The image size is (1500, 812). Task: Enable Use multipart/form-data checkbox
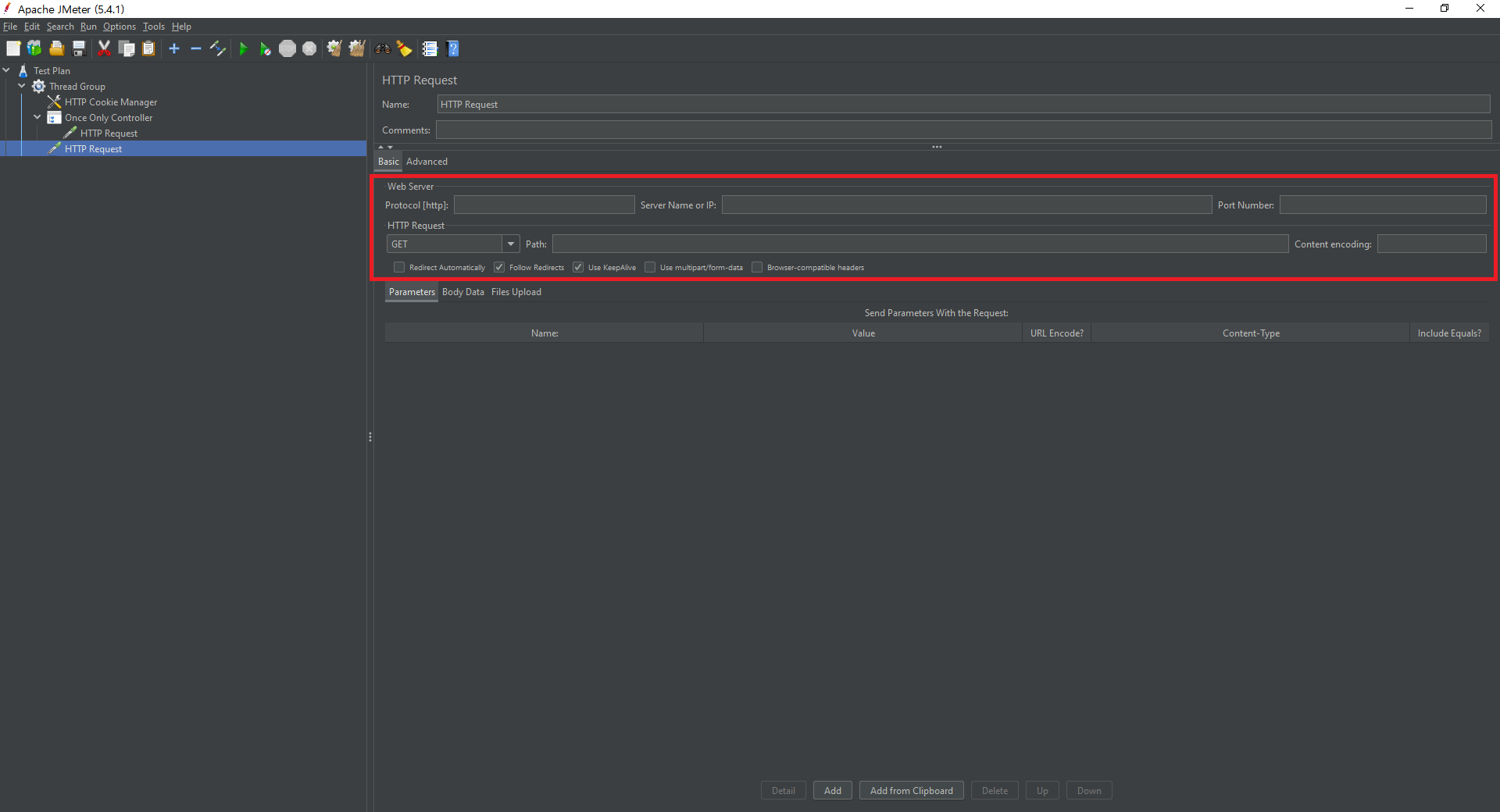click(650, 267)
